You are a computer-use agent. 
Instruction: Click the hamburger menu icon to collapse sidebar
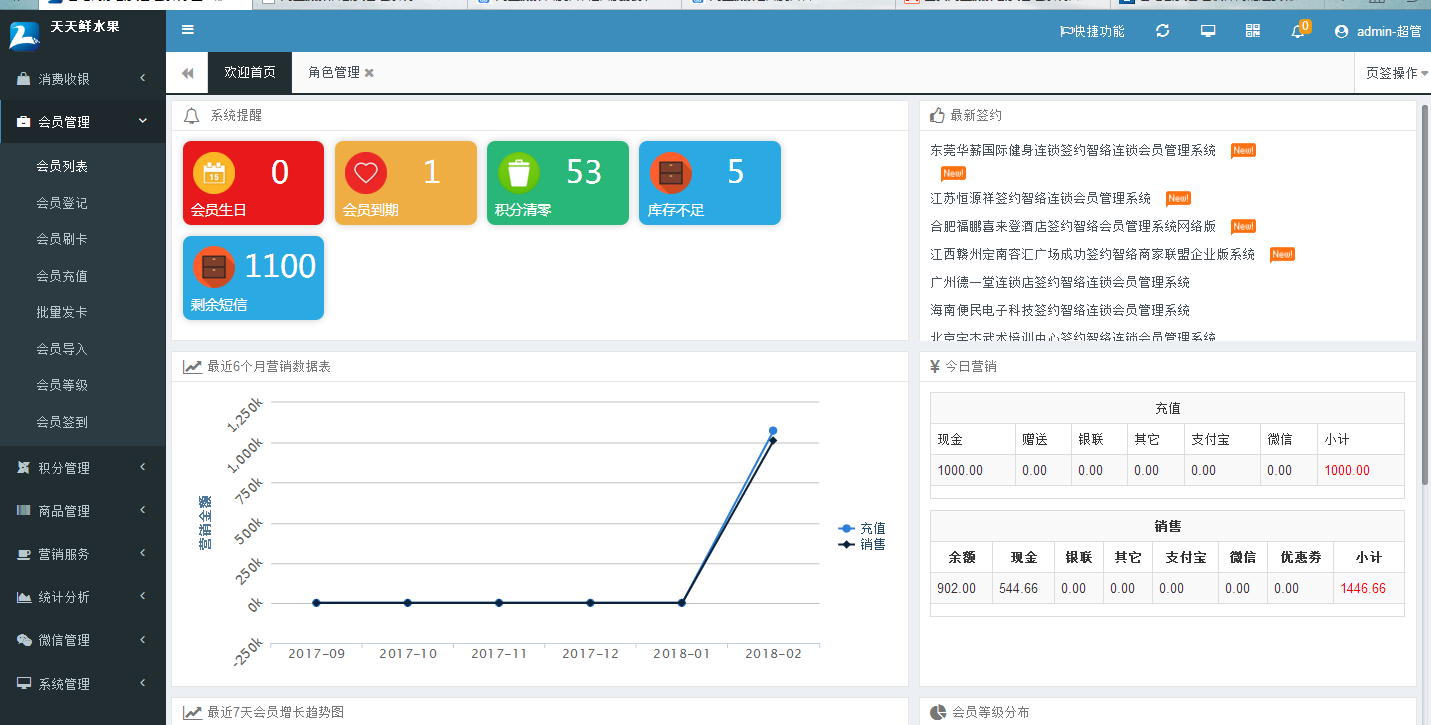[187, 30]
